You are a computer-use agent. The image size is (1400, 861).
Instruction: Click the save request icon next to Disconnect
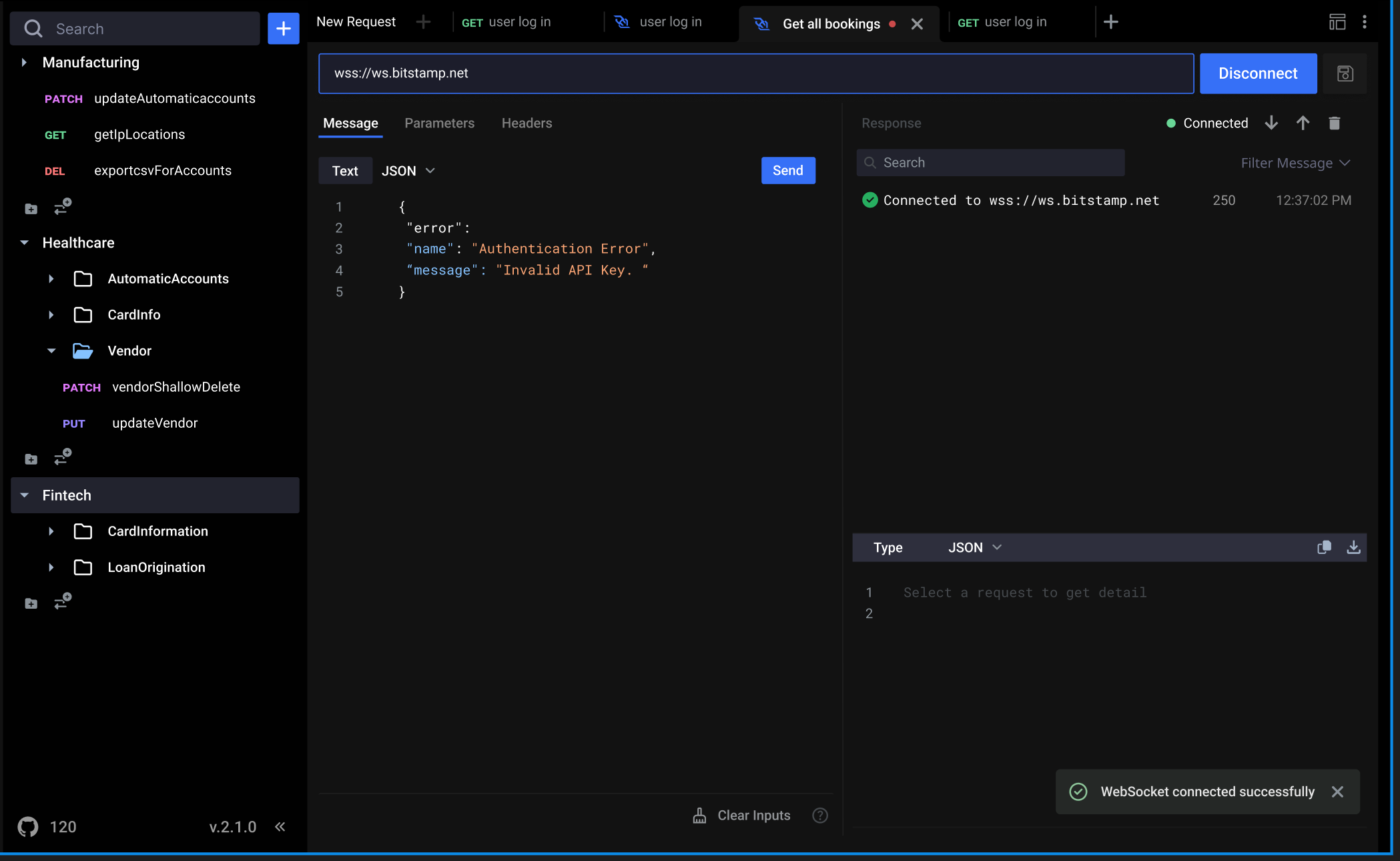point(1345,73)
